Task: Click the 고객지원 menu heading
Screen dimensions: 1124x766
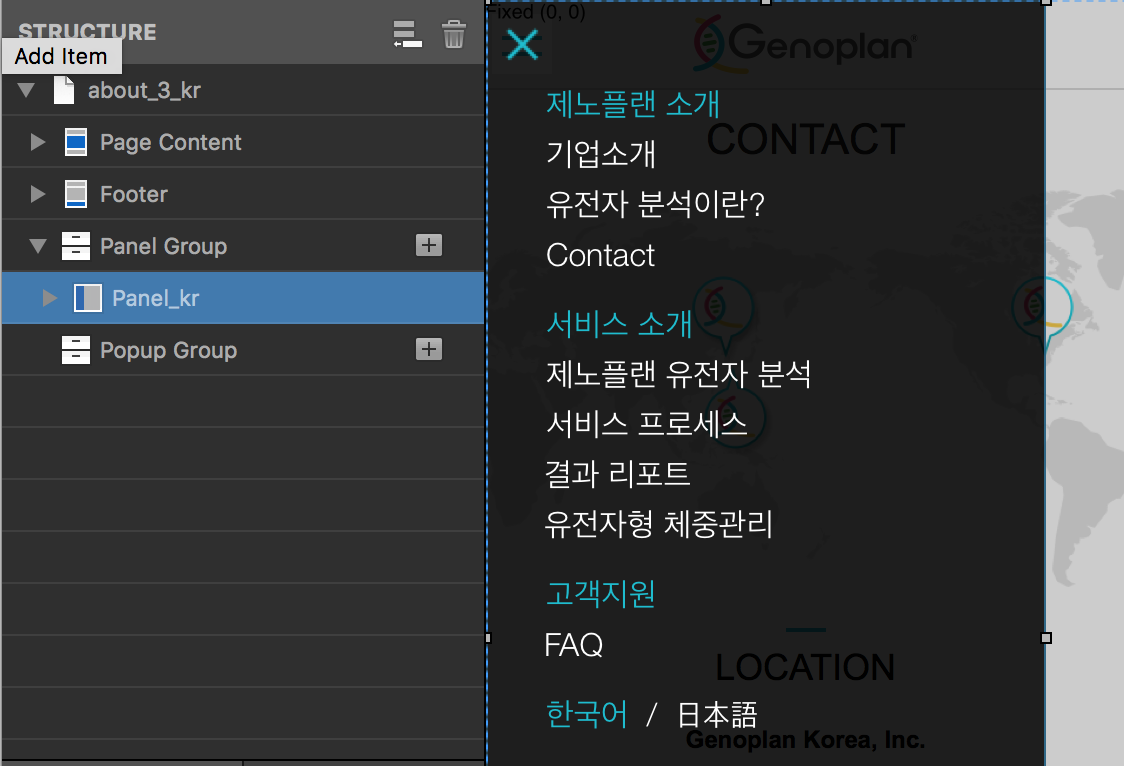Action: (600, 593)
